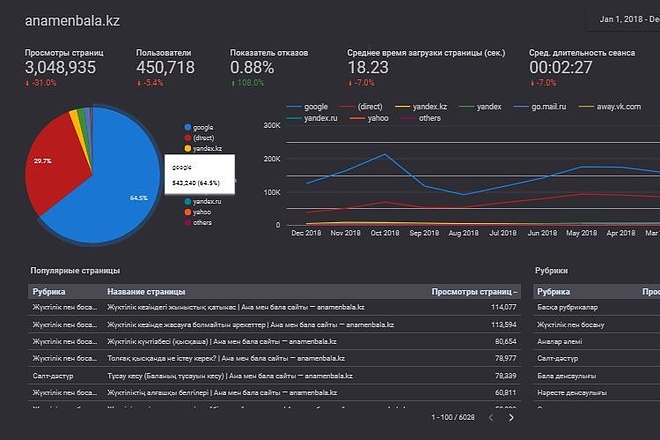Select the Салт-дәстүр row with 78,339 views
Screen dimensions: 660x440
click(274, 376)
